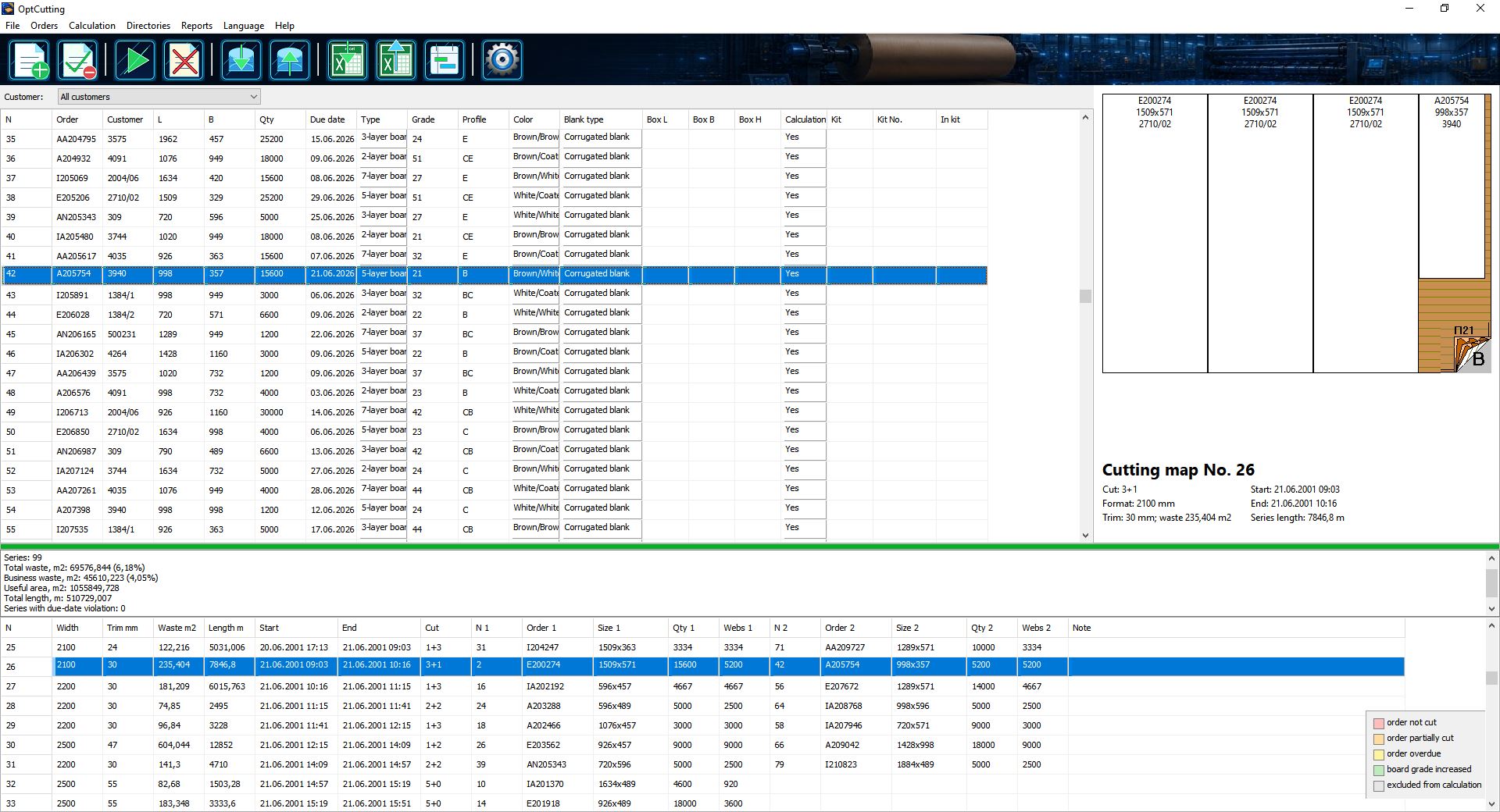The width and height of the screenshot is (1500, 812).
Task: Export to Excel toolbar icon
Action: click(396, 60)
